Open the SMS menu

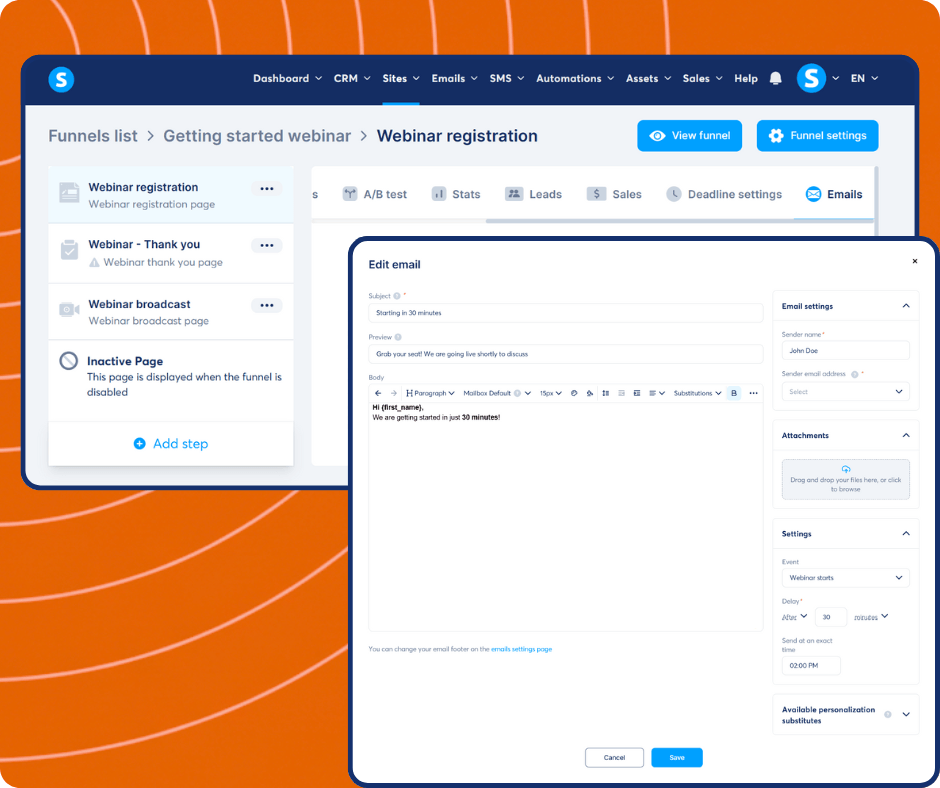507,79
